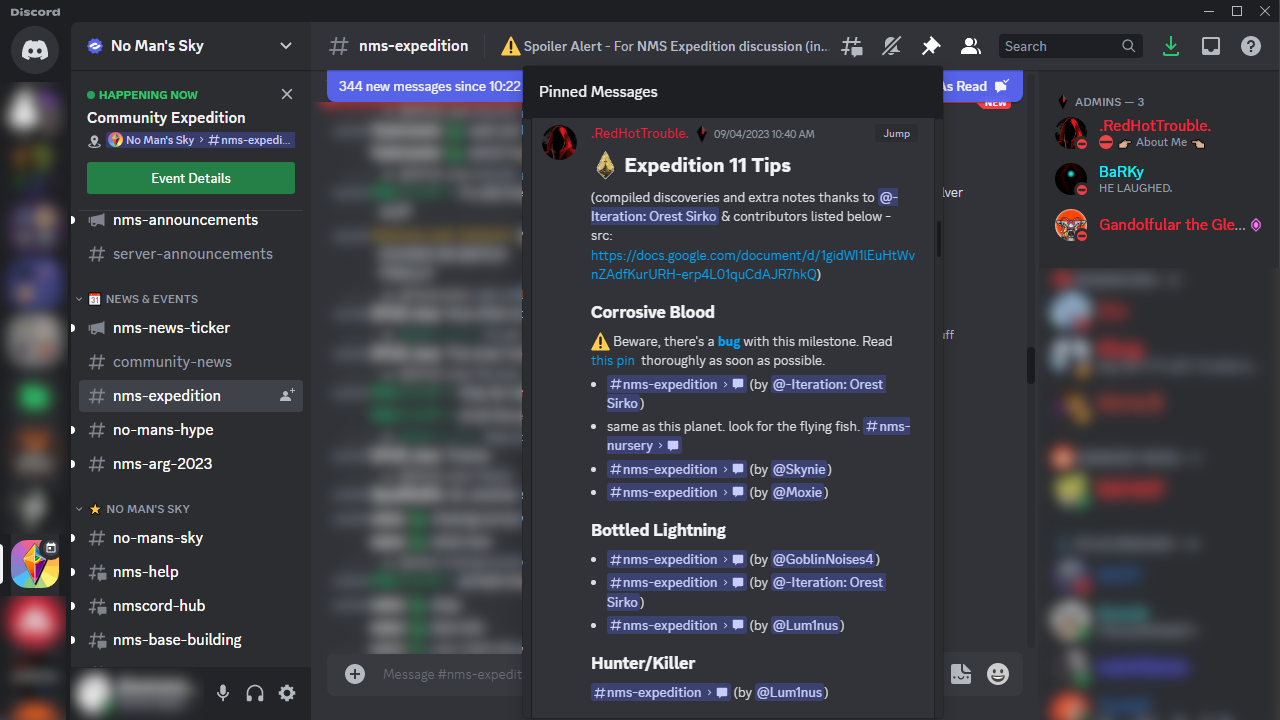Open #nms-expedition link beside @Skynie
Viewport: 1280px width, 720px height.
click(x=676, y=469)
